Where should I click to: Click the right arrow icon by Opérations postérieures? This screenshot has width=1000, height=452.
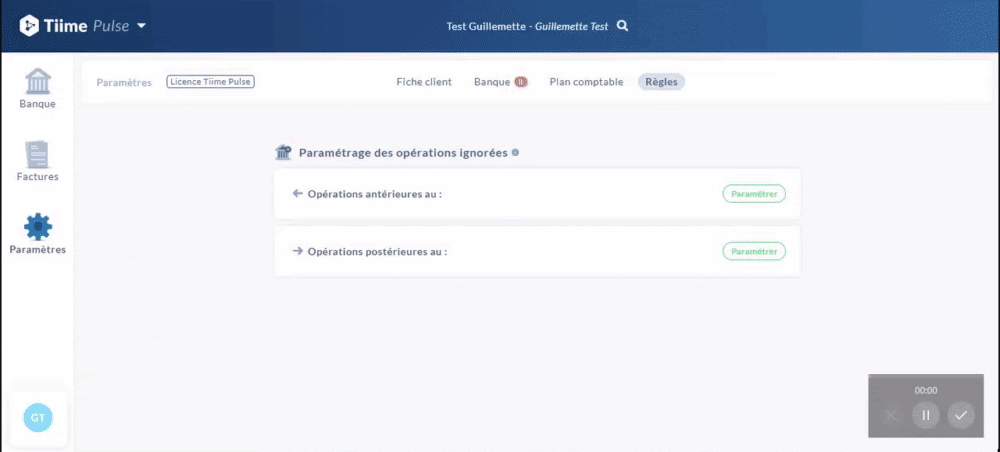(x=297, y=251)
